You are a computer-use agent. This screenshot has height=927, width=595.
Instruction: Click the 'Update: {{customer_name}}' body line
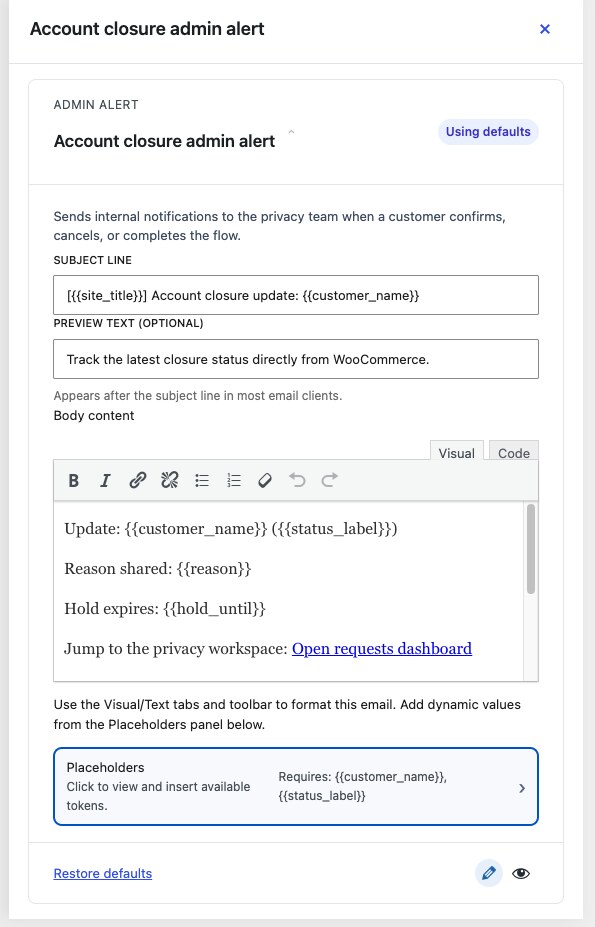point(231,529)
